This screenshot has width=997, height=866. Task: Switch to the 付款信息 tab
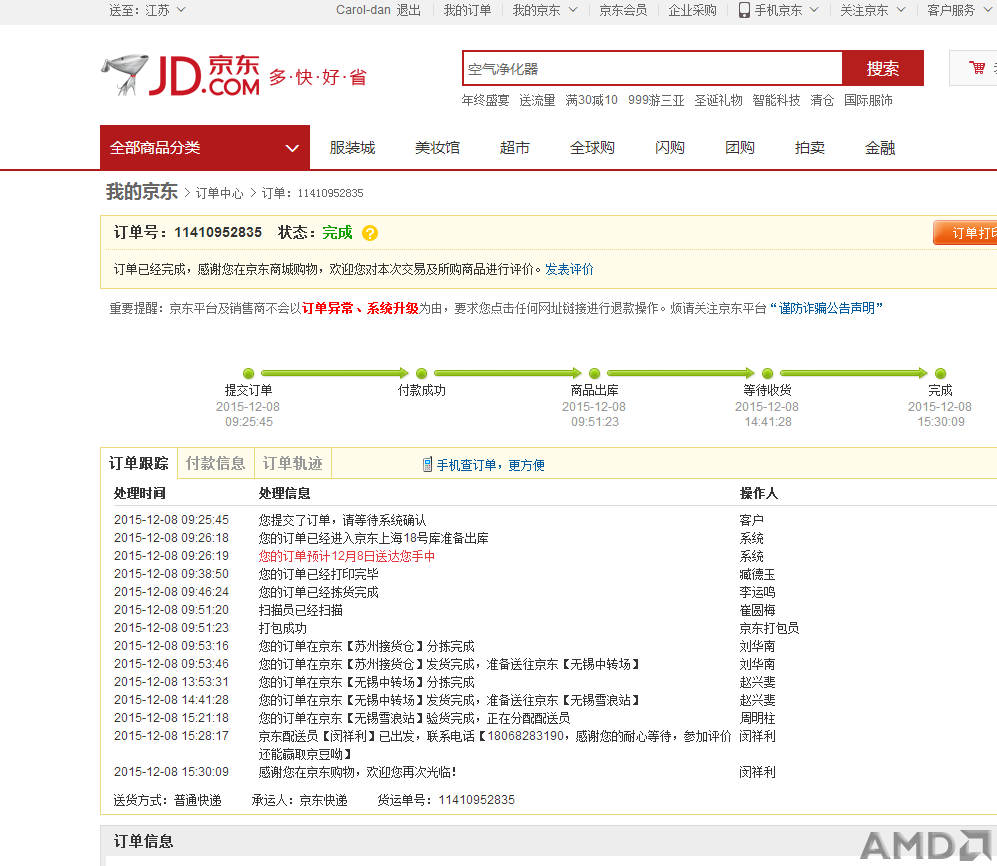216,464
